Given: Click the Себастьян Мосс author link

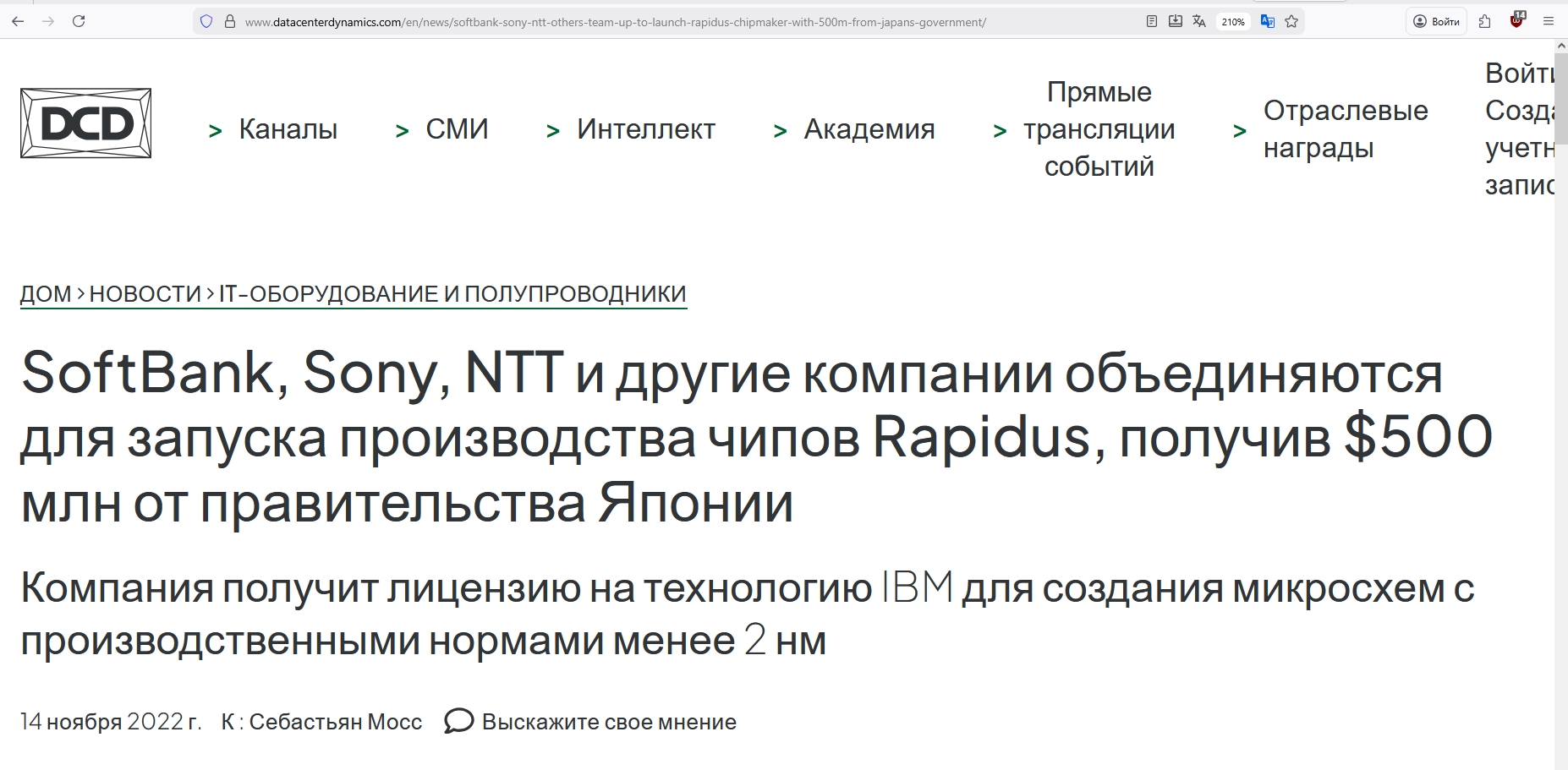Looking at the screenshot, I should pyautogui.click(x=335, y=722).
